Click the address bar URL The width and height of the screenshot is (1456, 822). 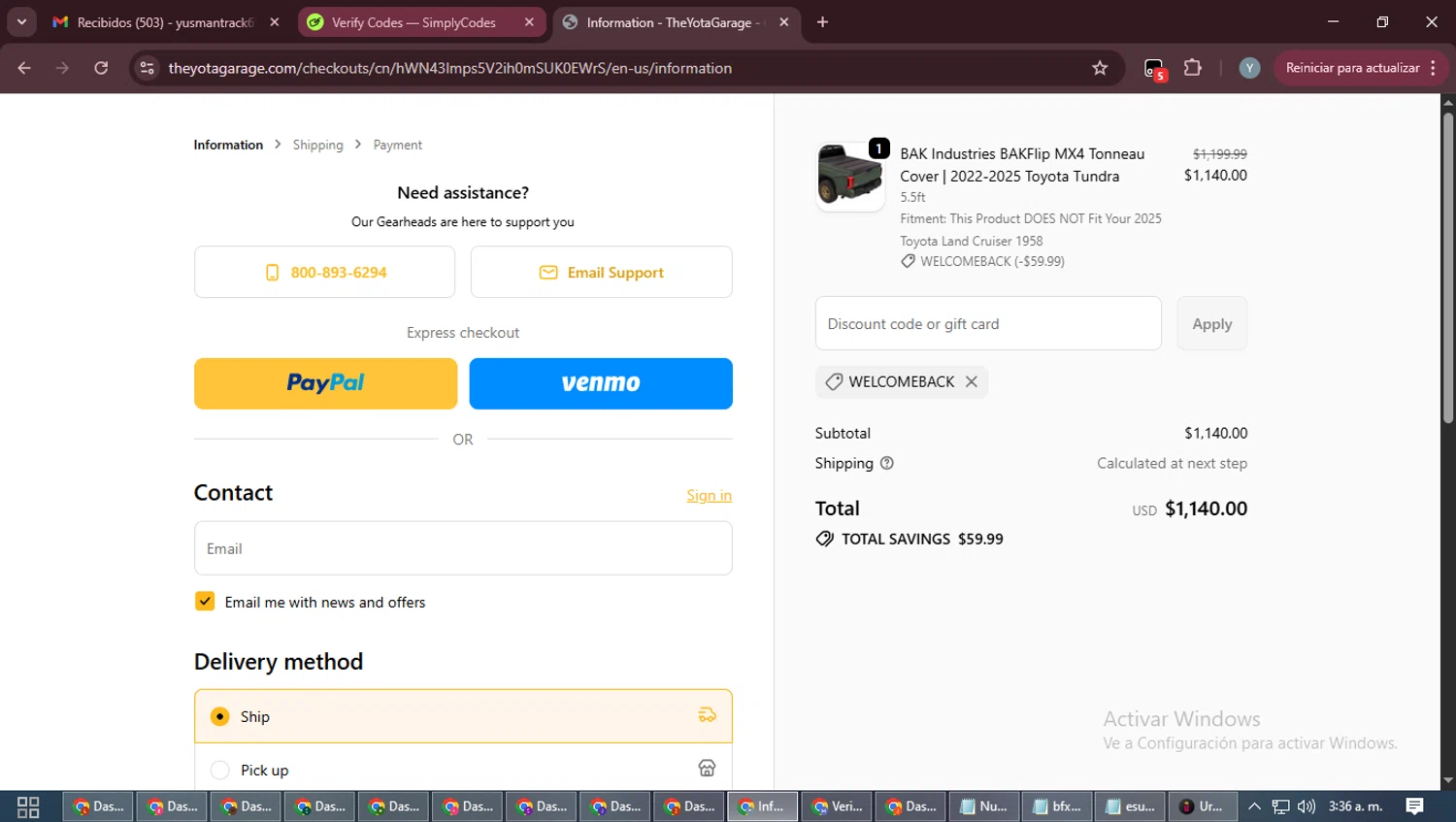[450, 68]
